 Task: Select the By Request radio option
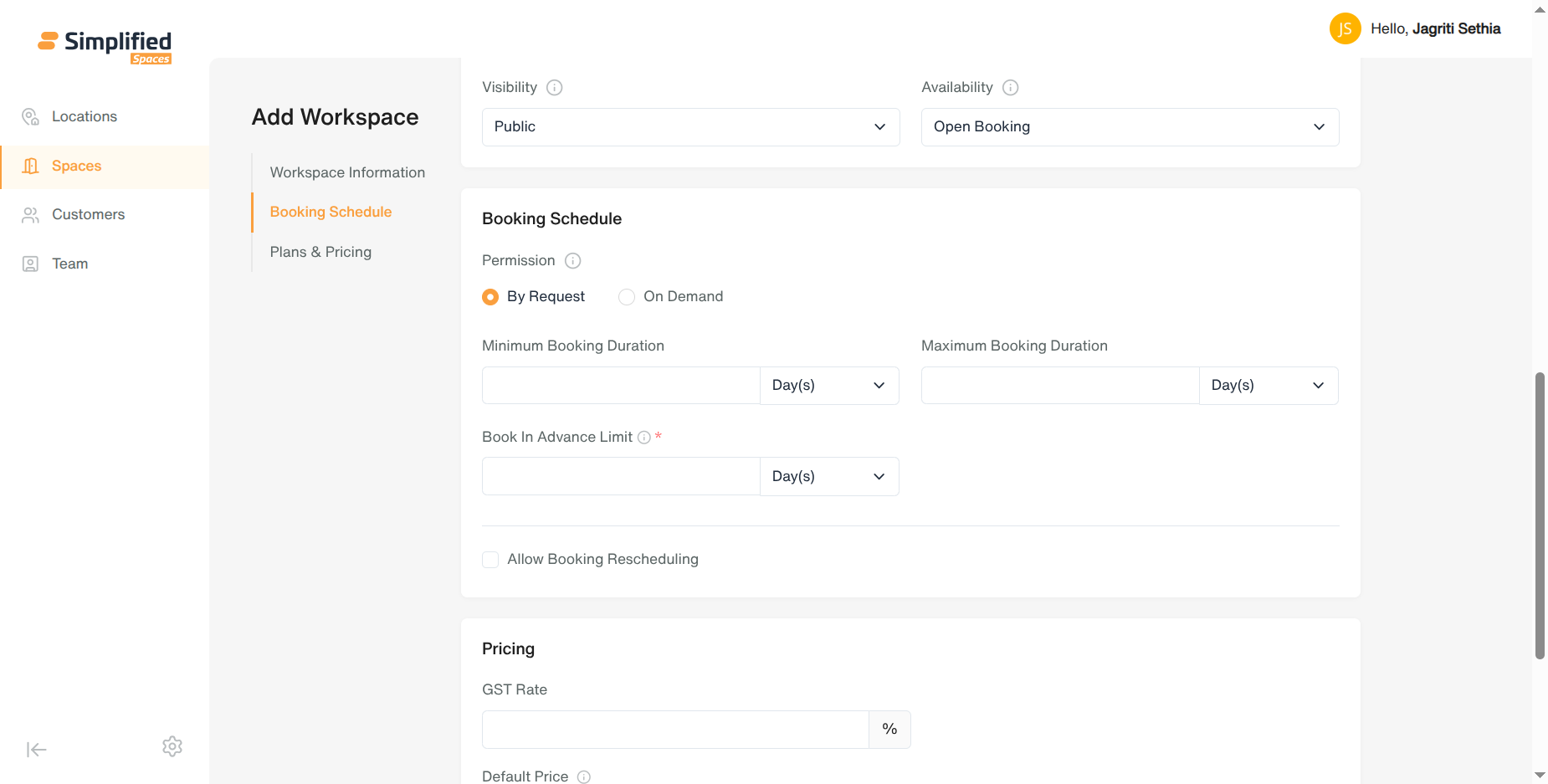(x=490, y=297)
